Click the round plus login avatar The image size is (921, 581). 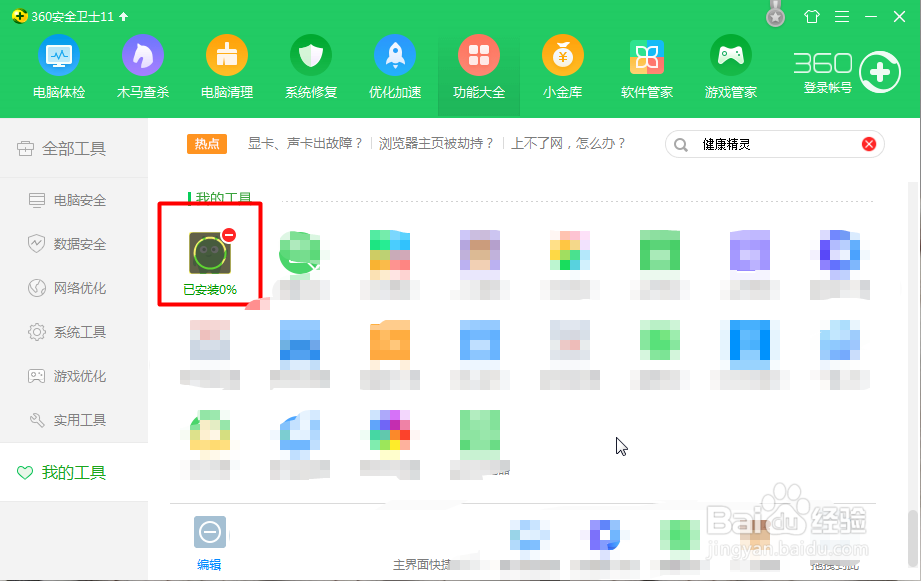coord(879,72)
